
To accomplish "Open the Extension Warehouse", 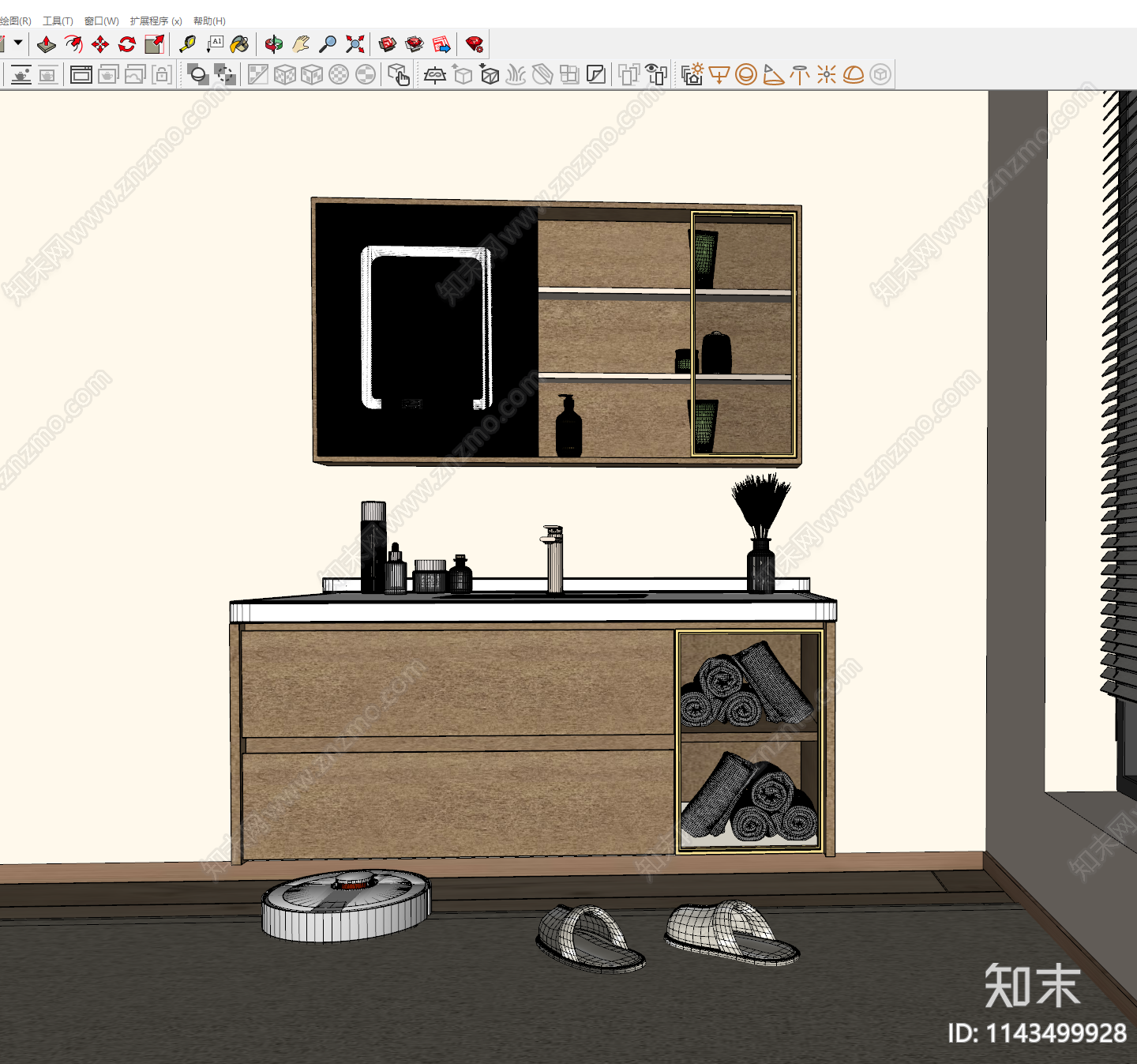I will coord(415,44).
